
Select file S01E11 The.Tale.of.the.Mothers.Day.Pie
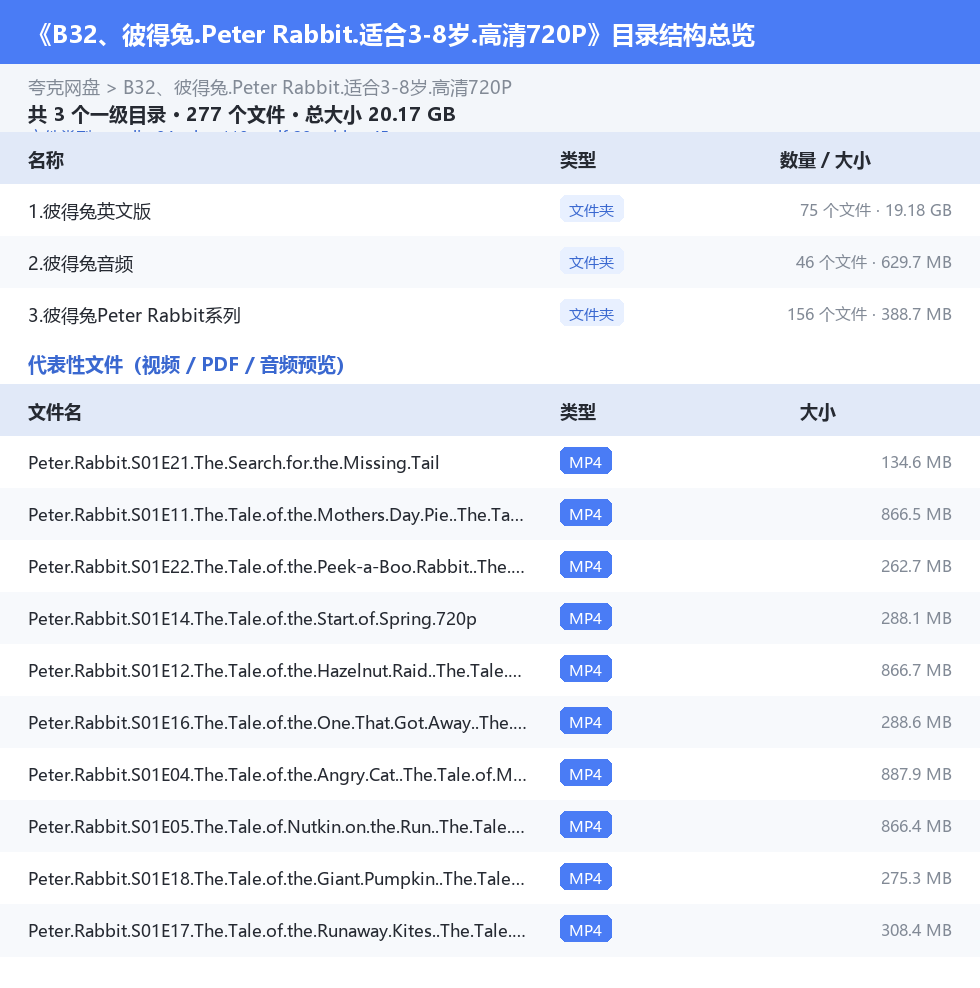click(276, 515)
